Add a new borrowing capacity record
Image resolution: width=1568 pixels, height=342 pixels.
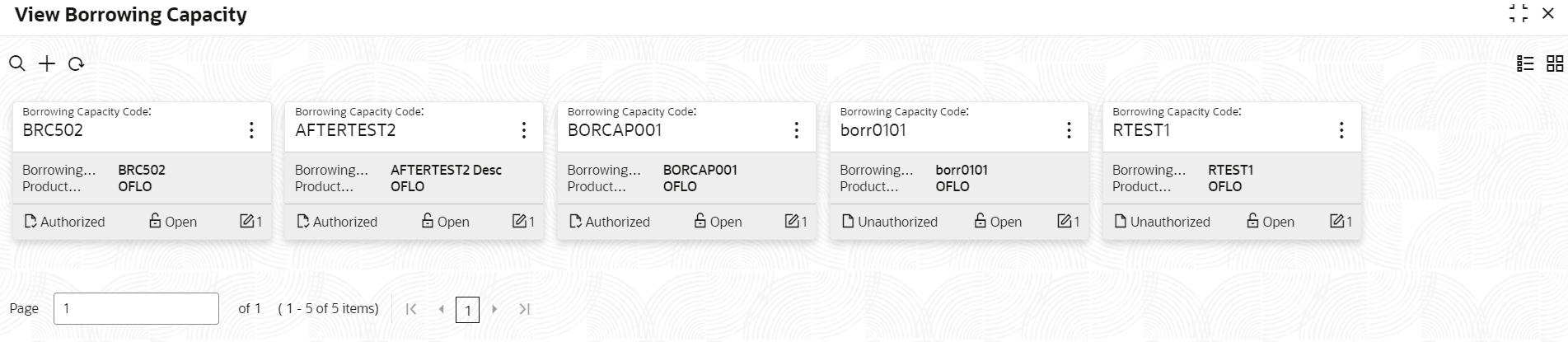tap(47, 63)
